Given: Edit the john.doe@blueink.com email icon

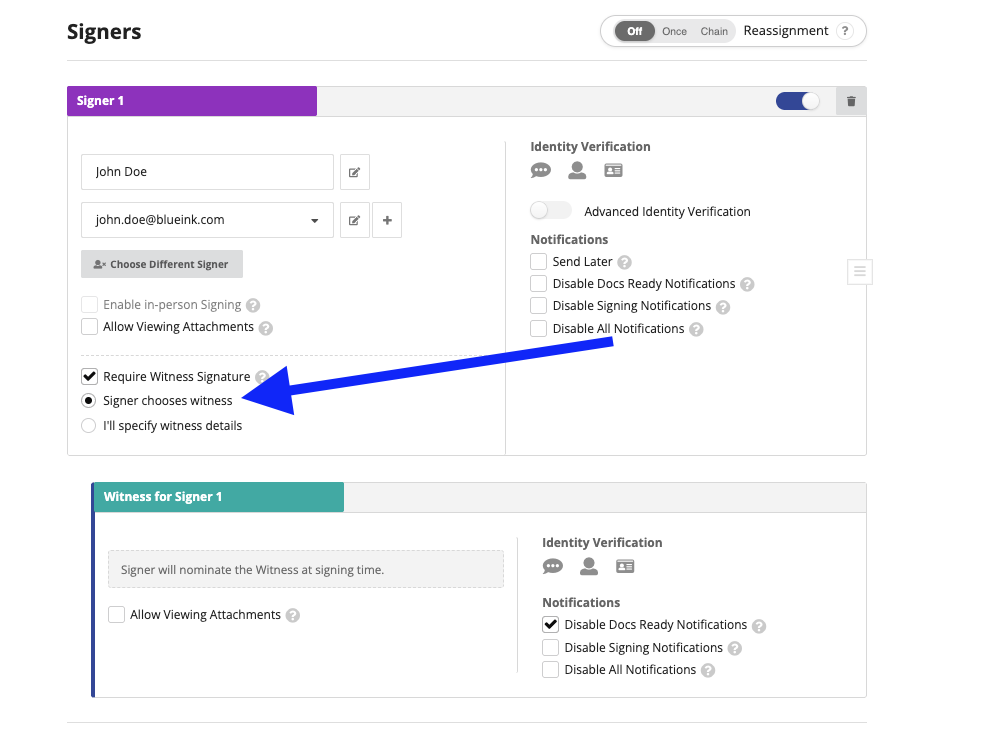Looking at the screenshot, I should [x=355, y=220].
